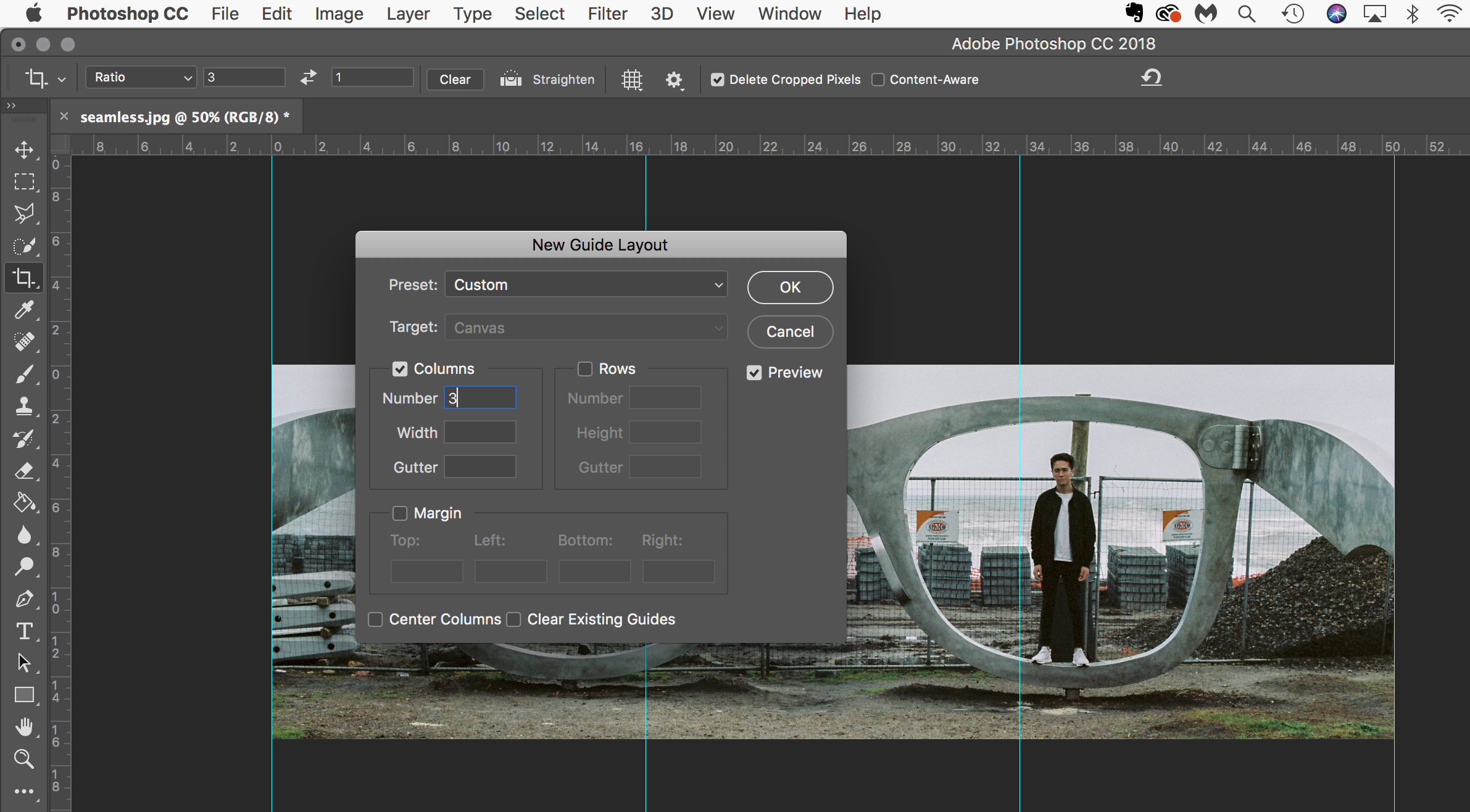This screenshot has height=812, width=1470.
Task: Click the reset crop icon
Action: point(1151,78)
